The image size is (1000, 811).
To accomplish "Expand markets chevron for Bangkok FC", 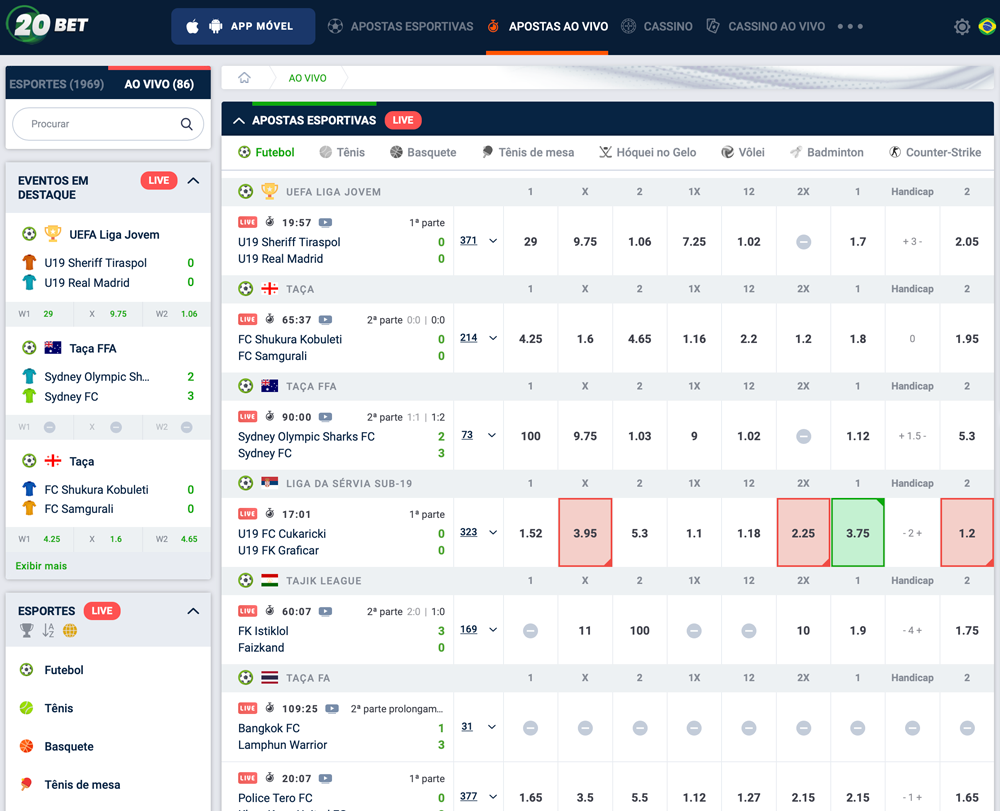I will coord(492,727).
